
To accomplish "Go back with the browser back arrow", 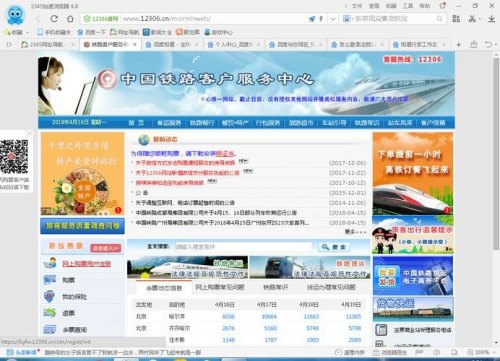I will (38, 19).
